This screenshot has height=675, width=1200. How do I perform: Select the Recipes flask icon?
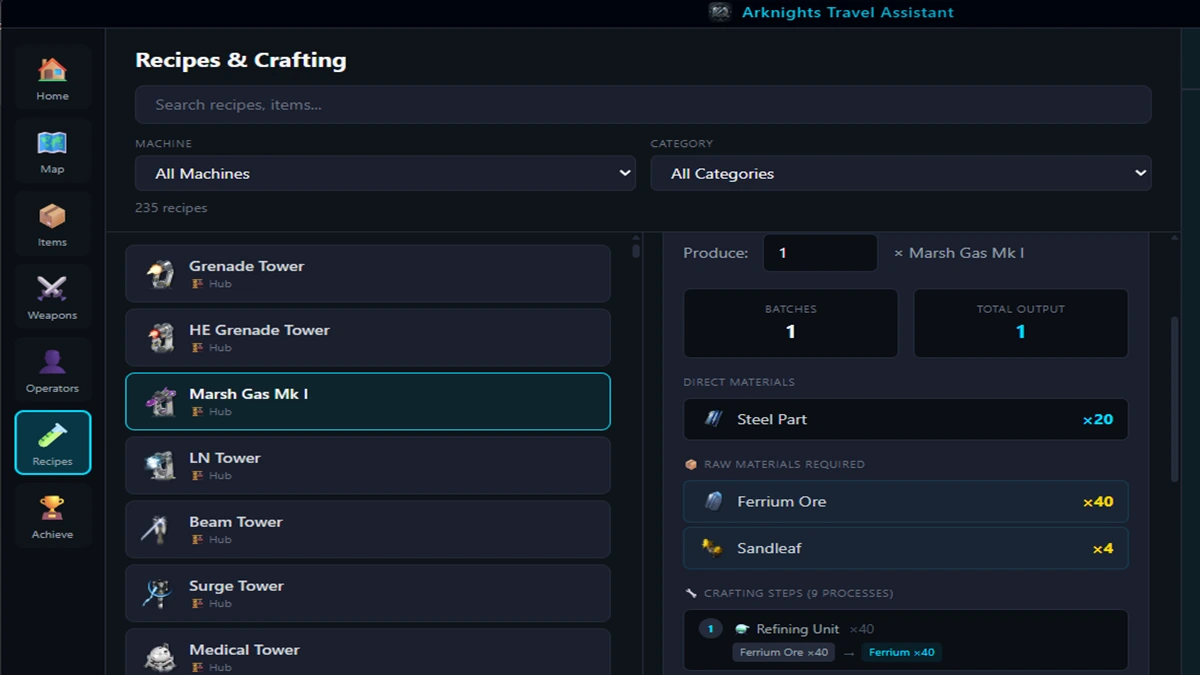[x=52, y=435]
